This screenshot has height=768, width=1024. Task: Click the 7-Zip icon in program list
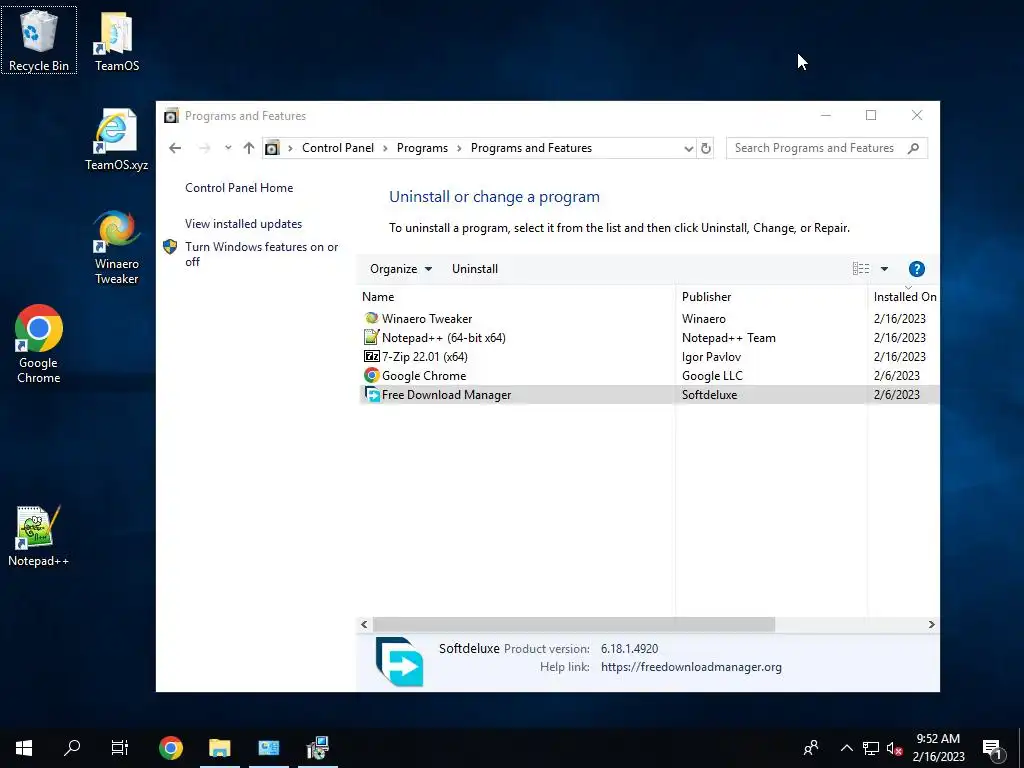click(372, 357)
